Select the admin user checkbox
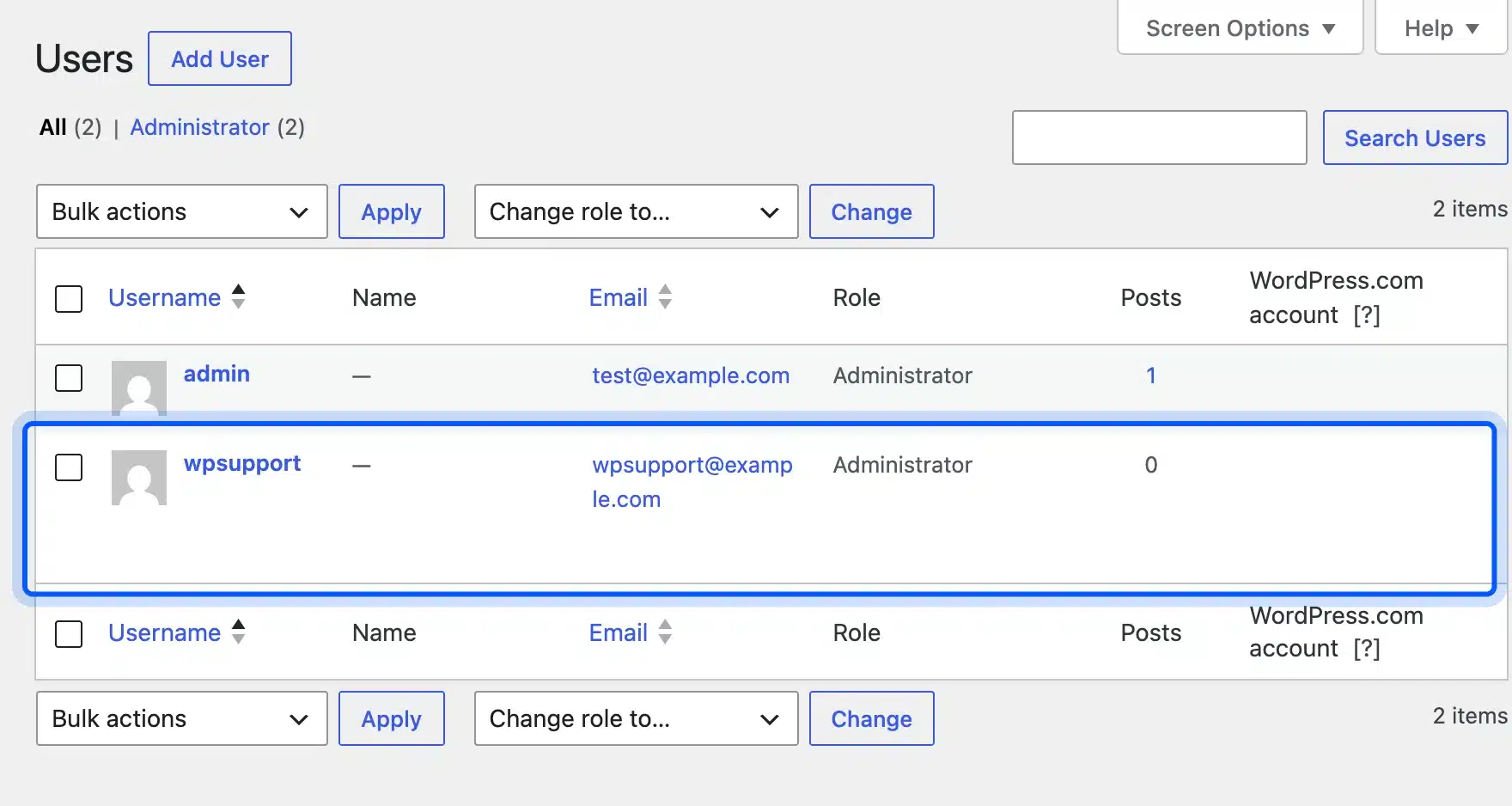1512x806 pixels. (x=69, y=378)
